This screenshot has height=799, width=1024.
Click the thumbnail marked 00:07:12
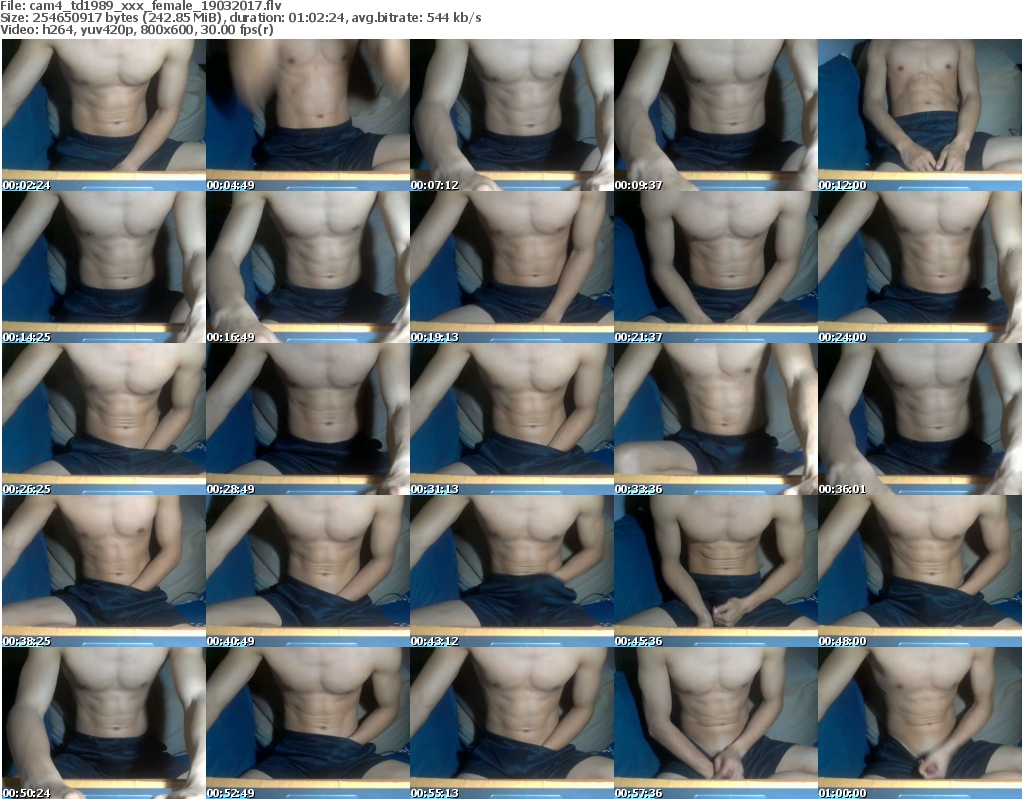click(511, 115)
